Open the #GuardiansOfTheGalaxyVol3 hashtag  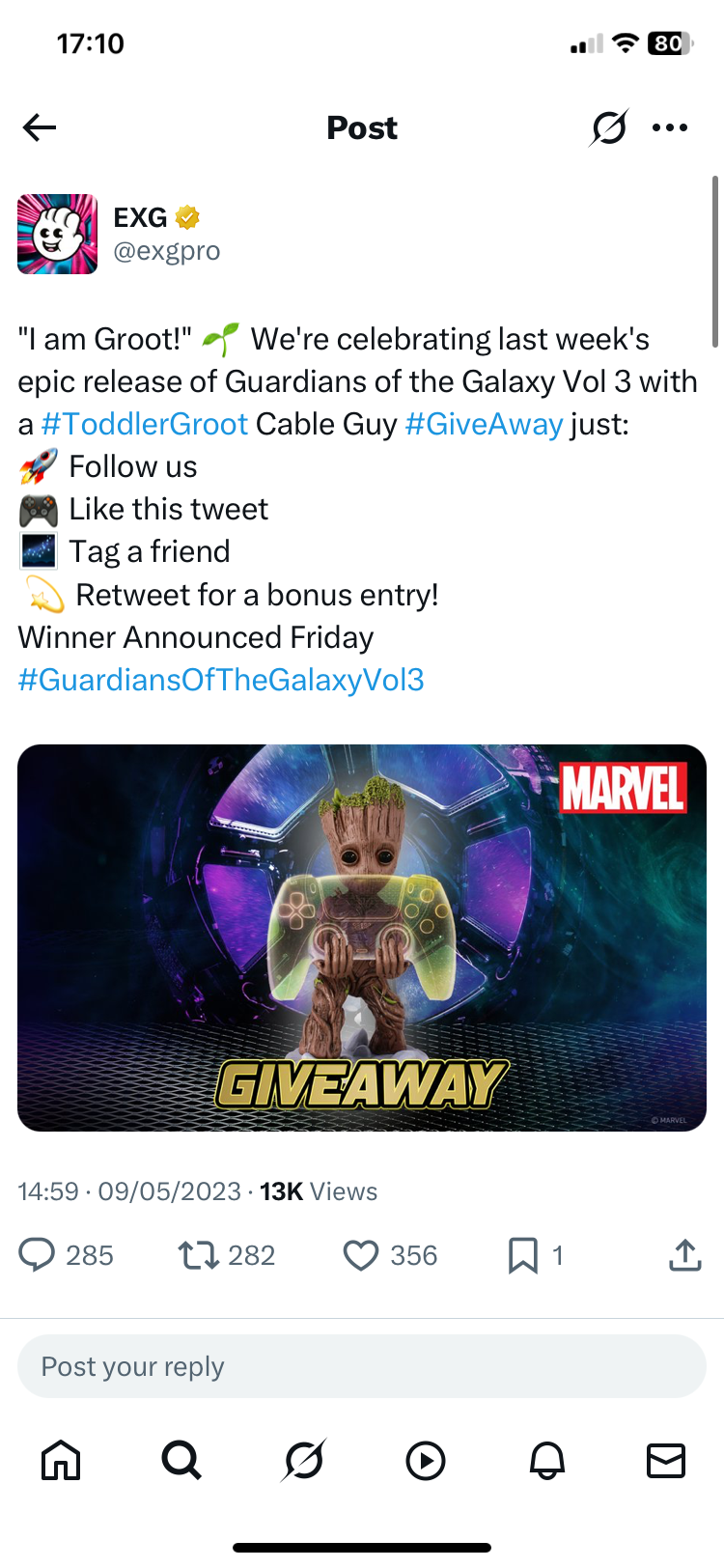pyautogui.click(x=221, y=680)
